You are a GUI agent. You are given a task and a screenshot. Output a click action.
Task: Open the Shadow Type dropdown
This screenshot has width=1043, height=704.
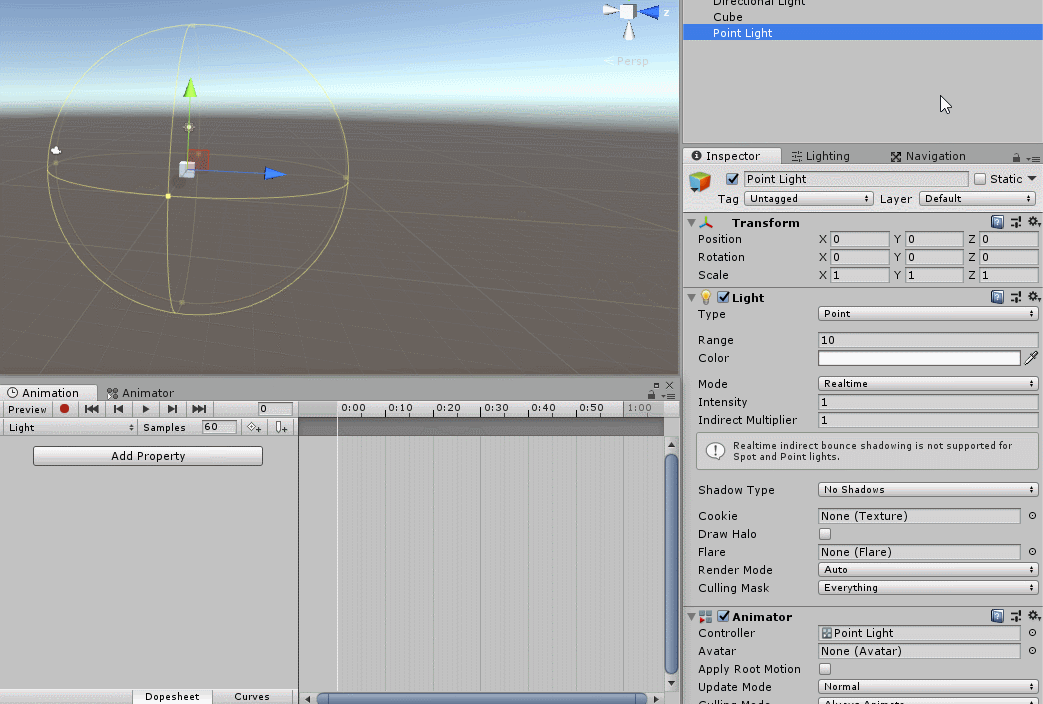pyautogui.click(x=927, y=490)
